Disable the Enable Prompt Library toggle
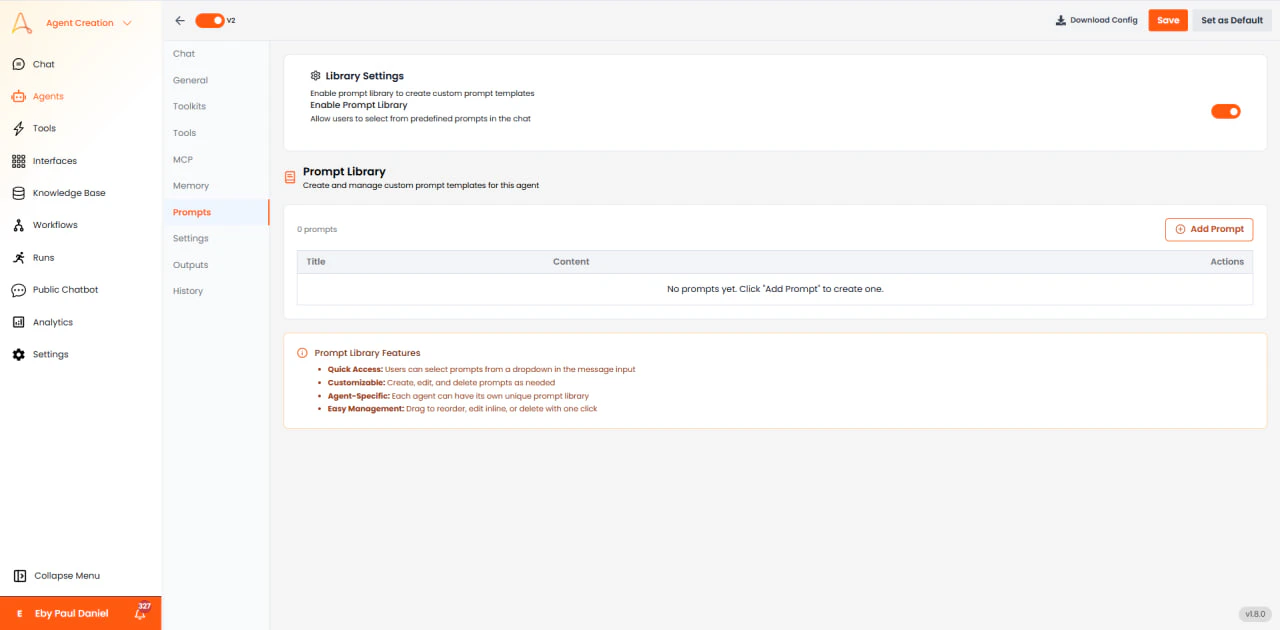 (1225, 111)
